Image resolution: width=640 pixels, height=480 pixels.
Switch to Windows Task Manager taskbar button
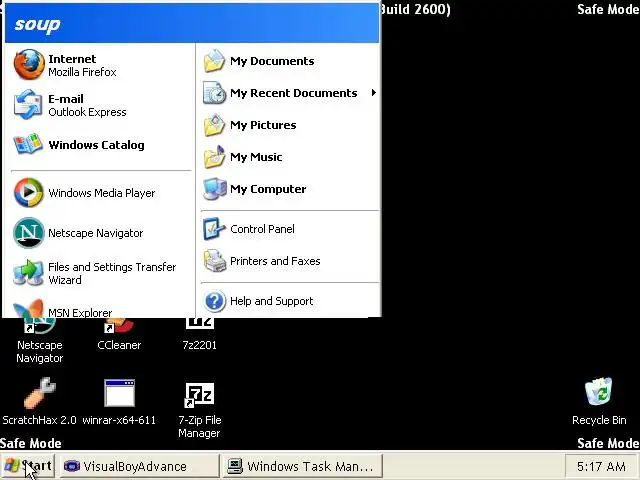[302, 466]
